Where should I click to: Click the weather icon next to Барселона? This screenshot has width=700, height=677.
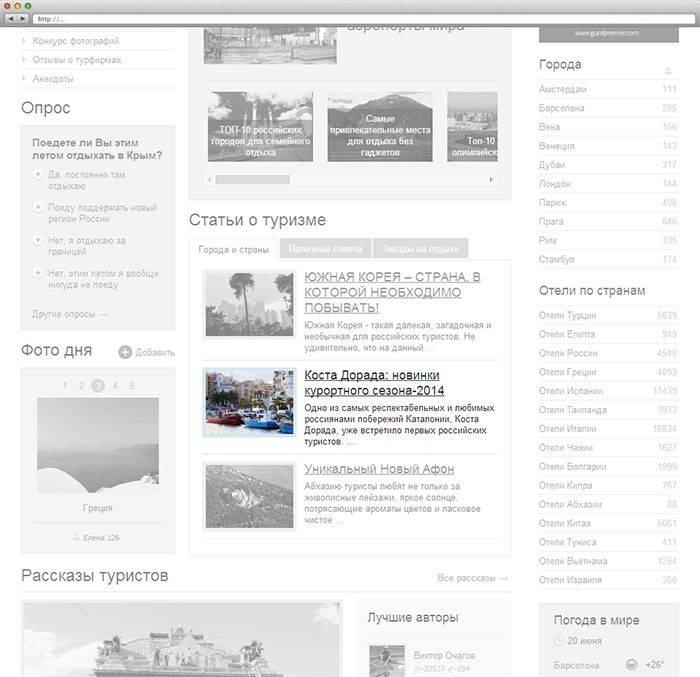coord(631,665)
